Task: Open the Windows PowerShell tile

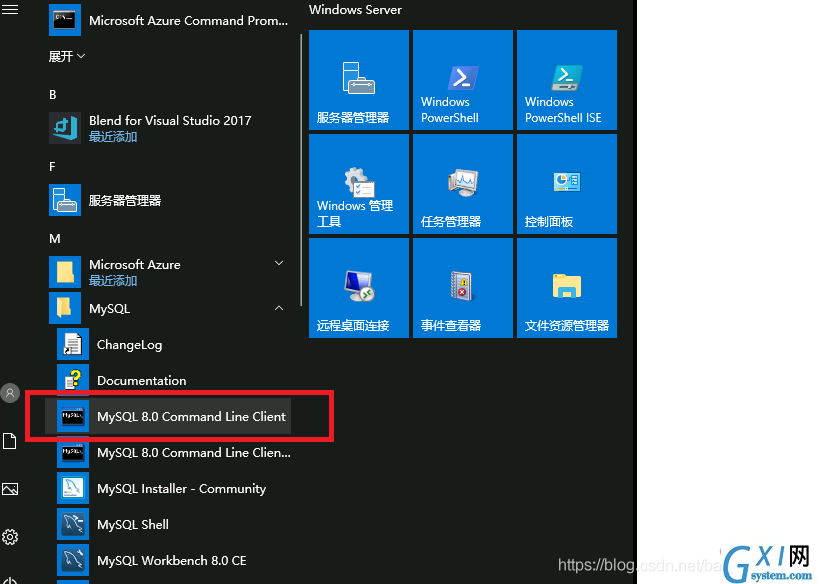Action: coord(463,80)
